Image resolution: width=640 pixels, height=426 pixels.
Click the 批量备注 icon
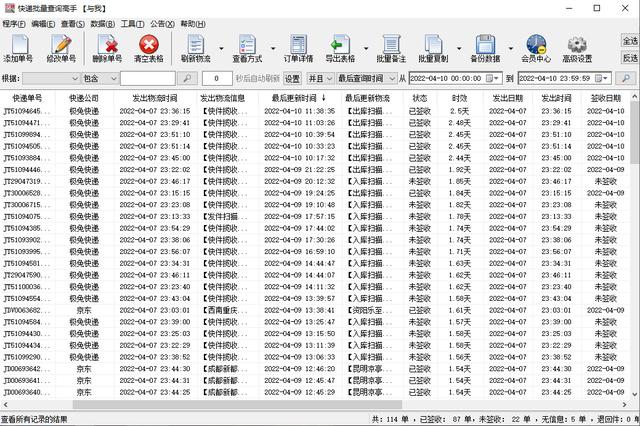tap(391, 48)
